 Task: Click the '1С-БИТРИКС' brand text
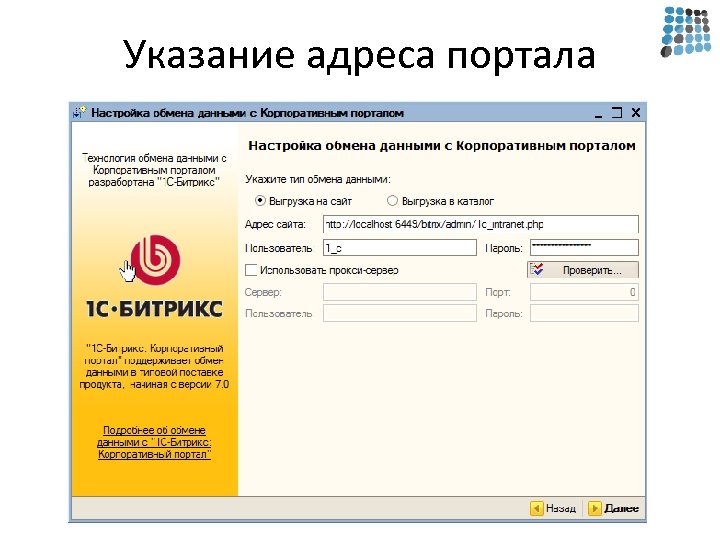154,309
